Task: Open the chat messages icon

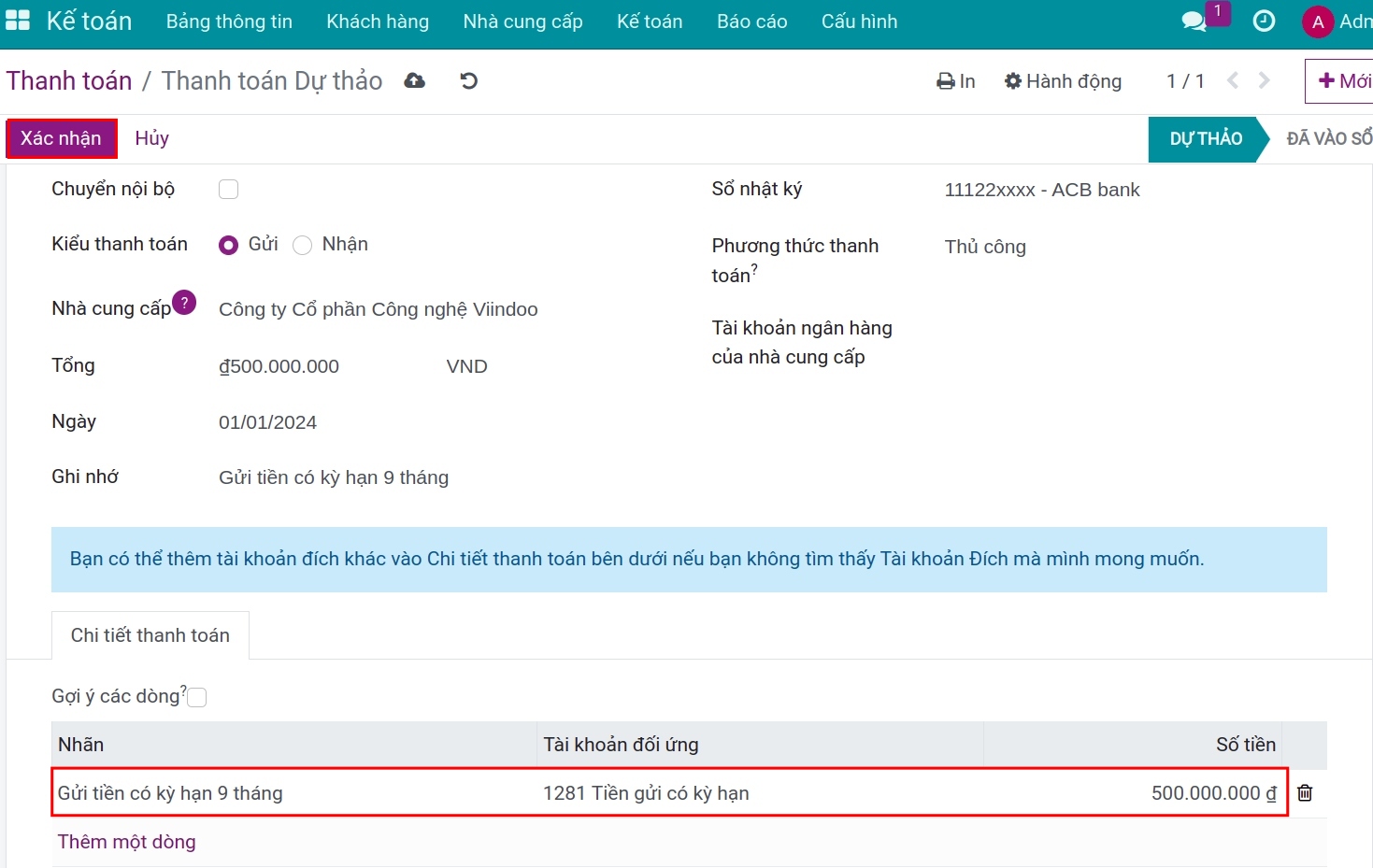Action: pos(1194,21)
